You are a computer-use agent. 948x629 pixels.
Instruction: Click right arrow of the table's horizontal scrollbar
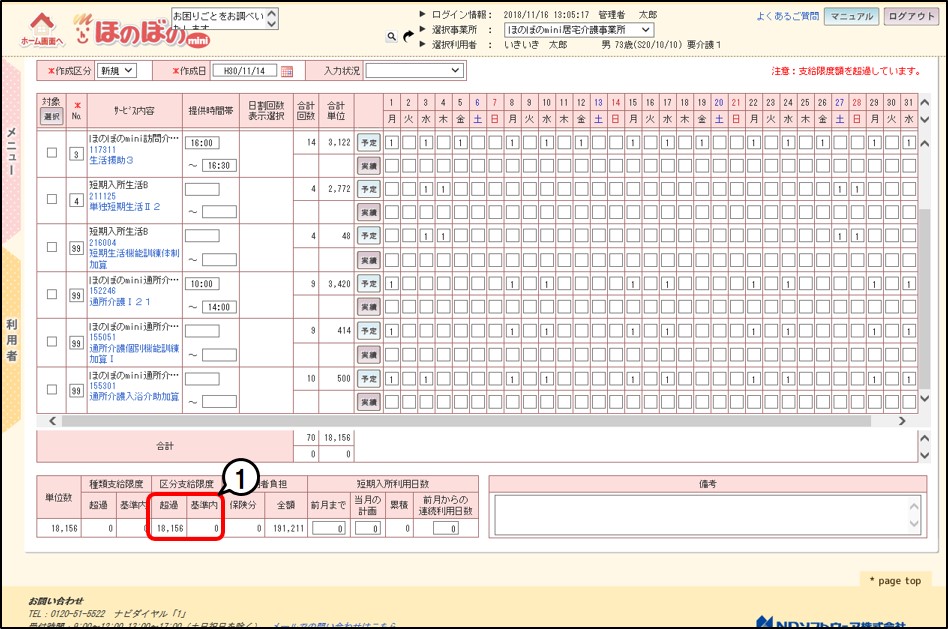902,421
